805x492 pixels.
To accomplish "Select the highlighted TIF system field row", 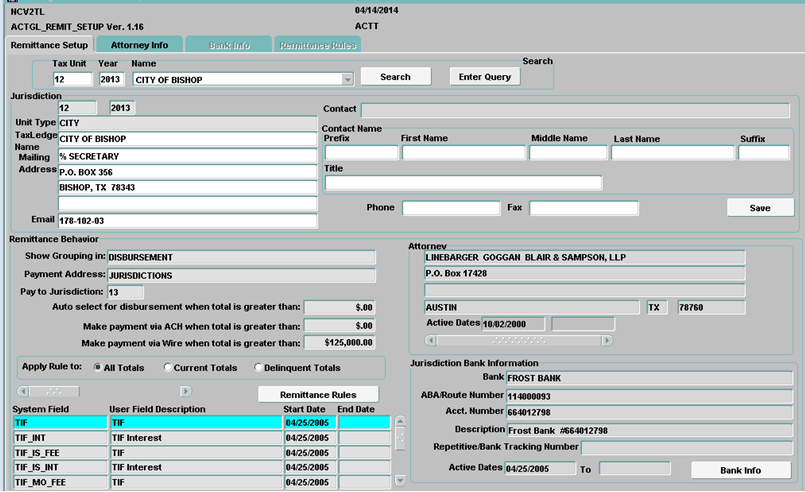I will coord(60,423).
